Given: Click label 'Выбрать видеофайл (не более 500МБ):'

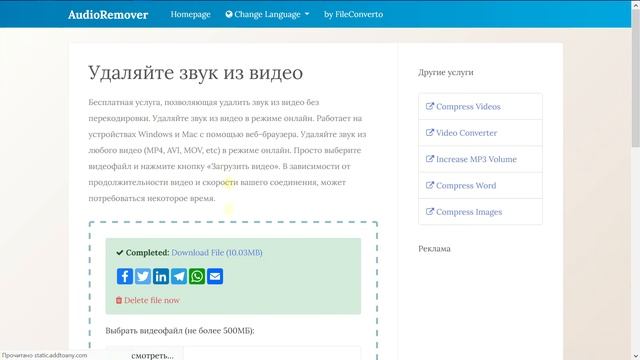Looking at the screenshot, I should (180, 331).
